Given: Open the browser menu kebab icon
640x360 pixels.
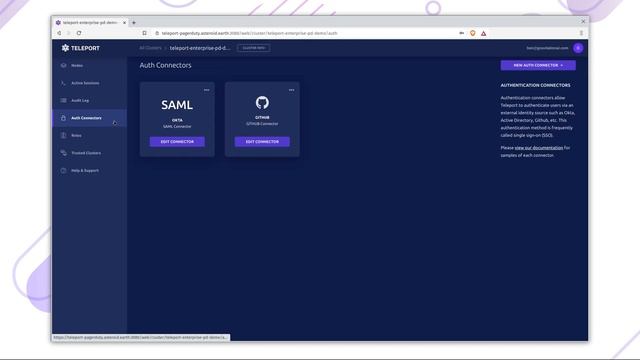Looking at the screenshot, I should [x=581, y=33].
